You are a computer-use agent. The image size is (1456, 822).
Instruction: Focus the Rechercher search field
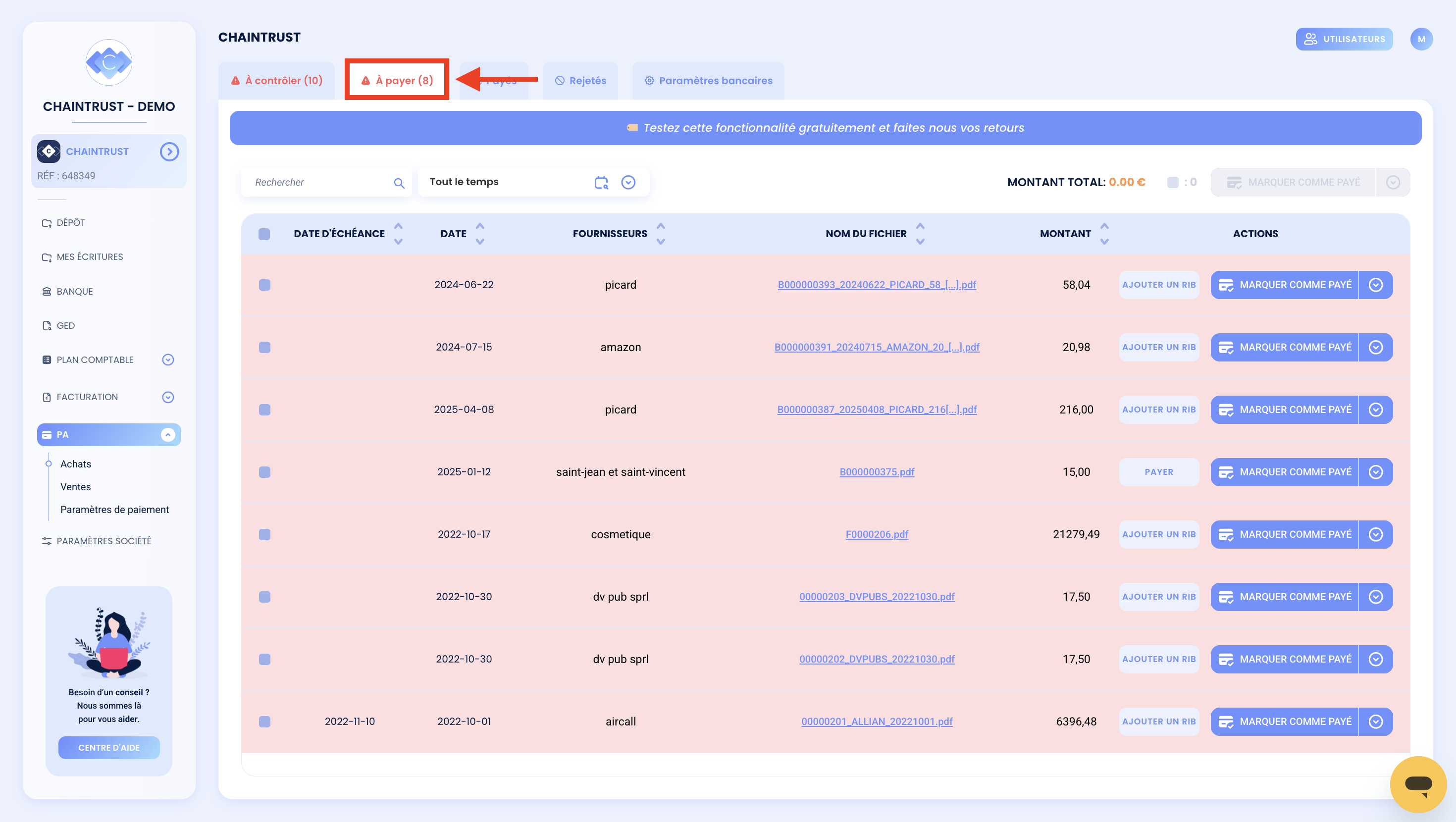[x=320, y=182]
